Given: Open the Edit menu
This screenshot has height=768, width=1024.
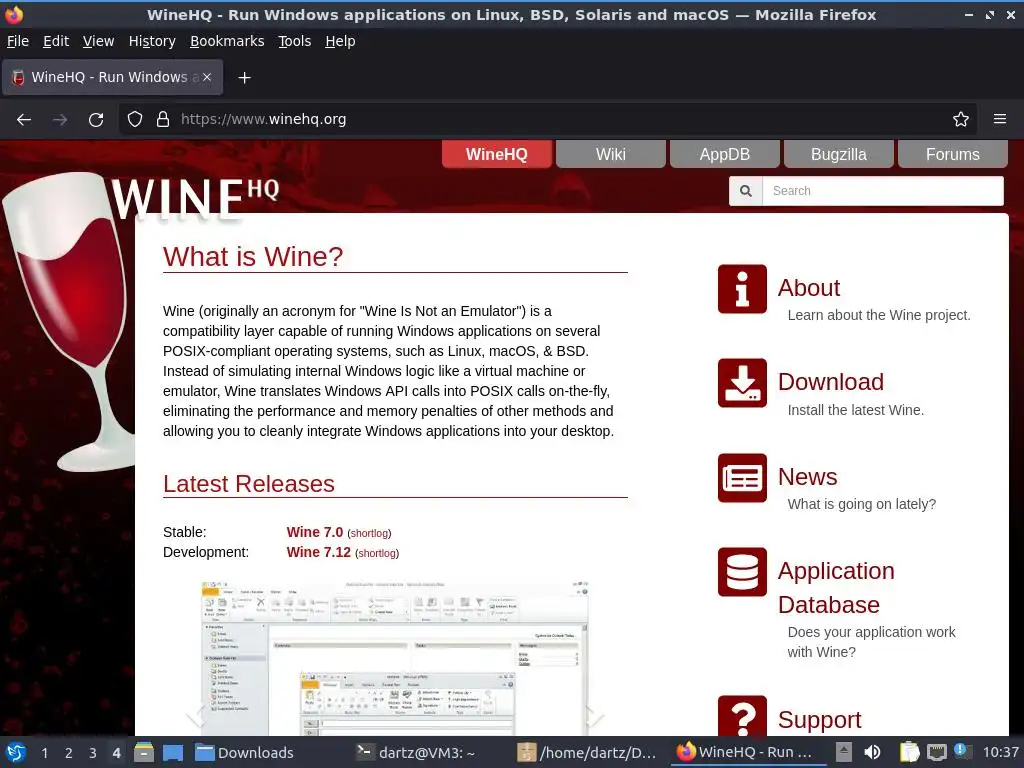Looking at the screenshot, I should (56, 41).
